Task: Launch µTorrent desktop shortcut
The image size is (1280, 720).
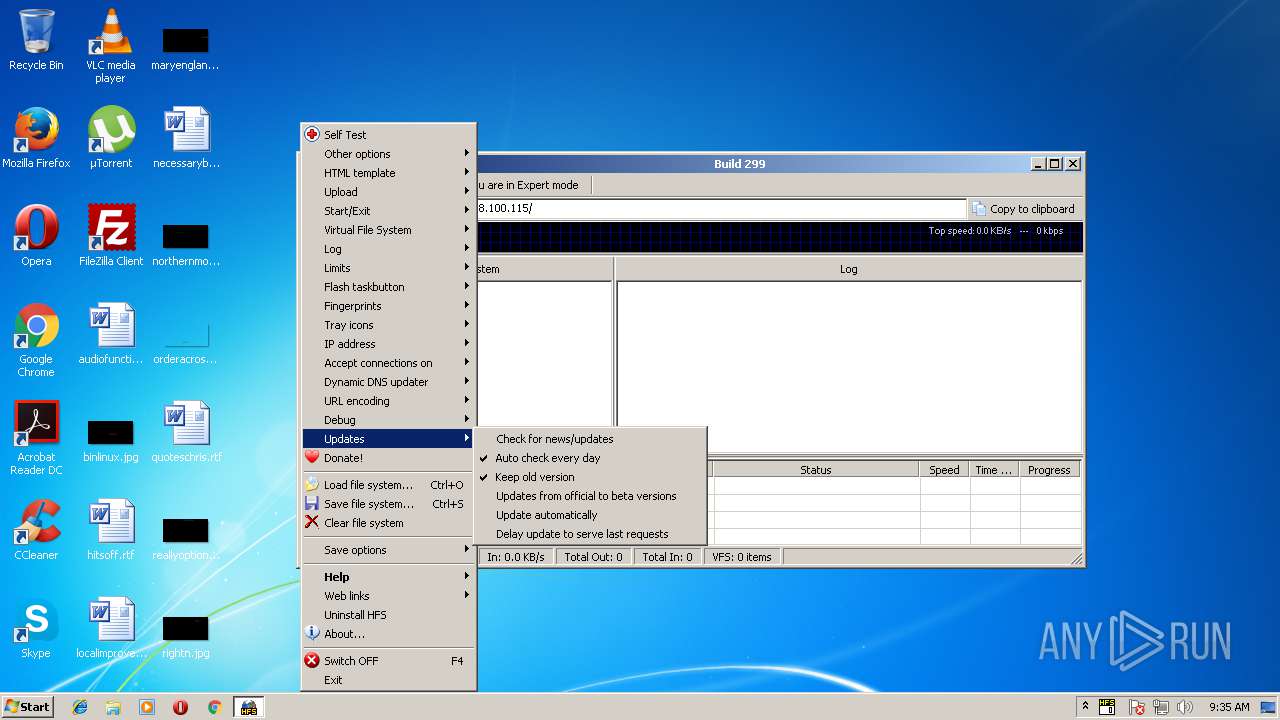Action: pyautogui.click(x=110, y=138)
